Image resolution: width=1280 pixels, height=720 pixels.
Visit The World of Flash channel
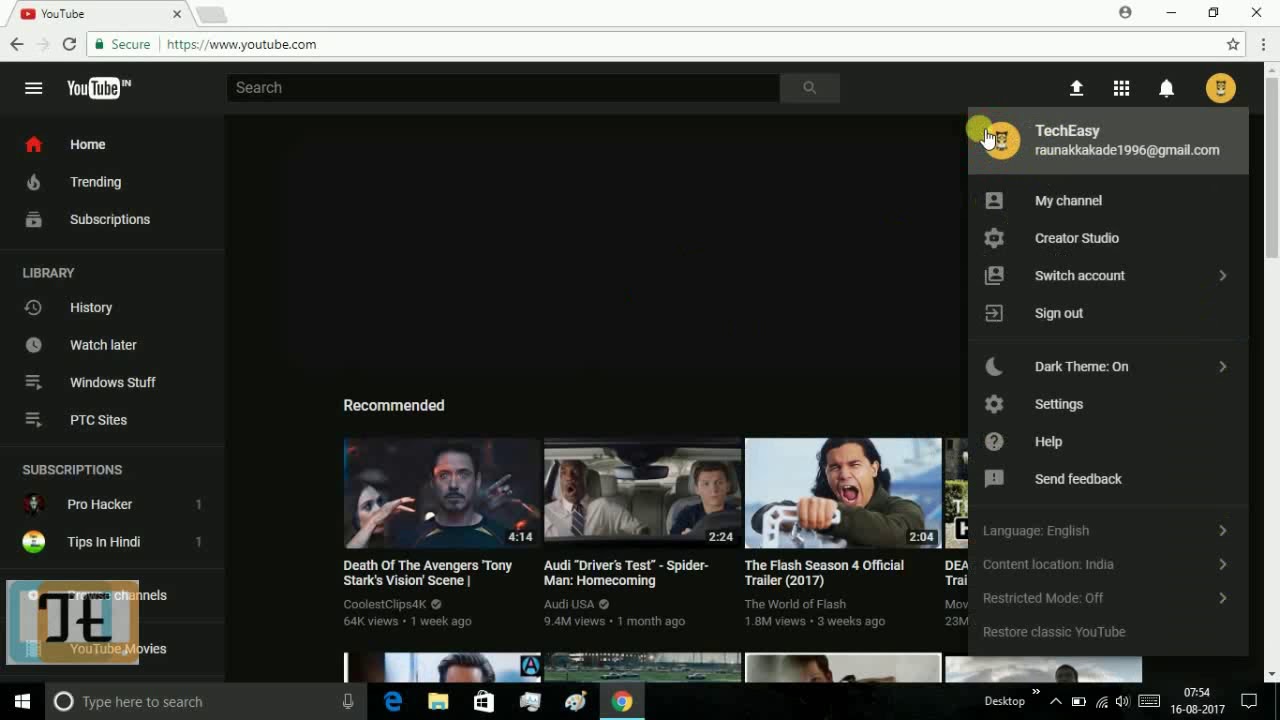tap(795, 605)
